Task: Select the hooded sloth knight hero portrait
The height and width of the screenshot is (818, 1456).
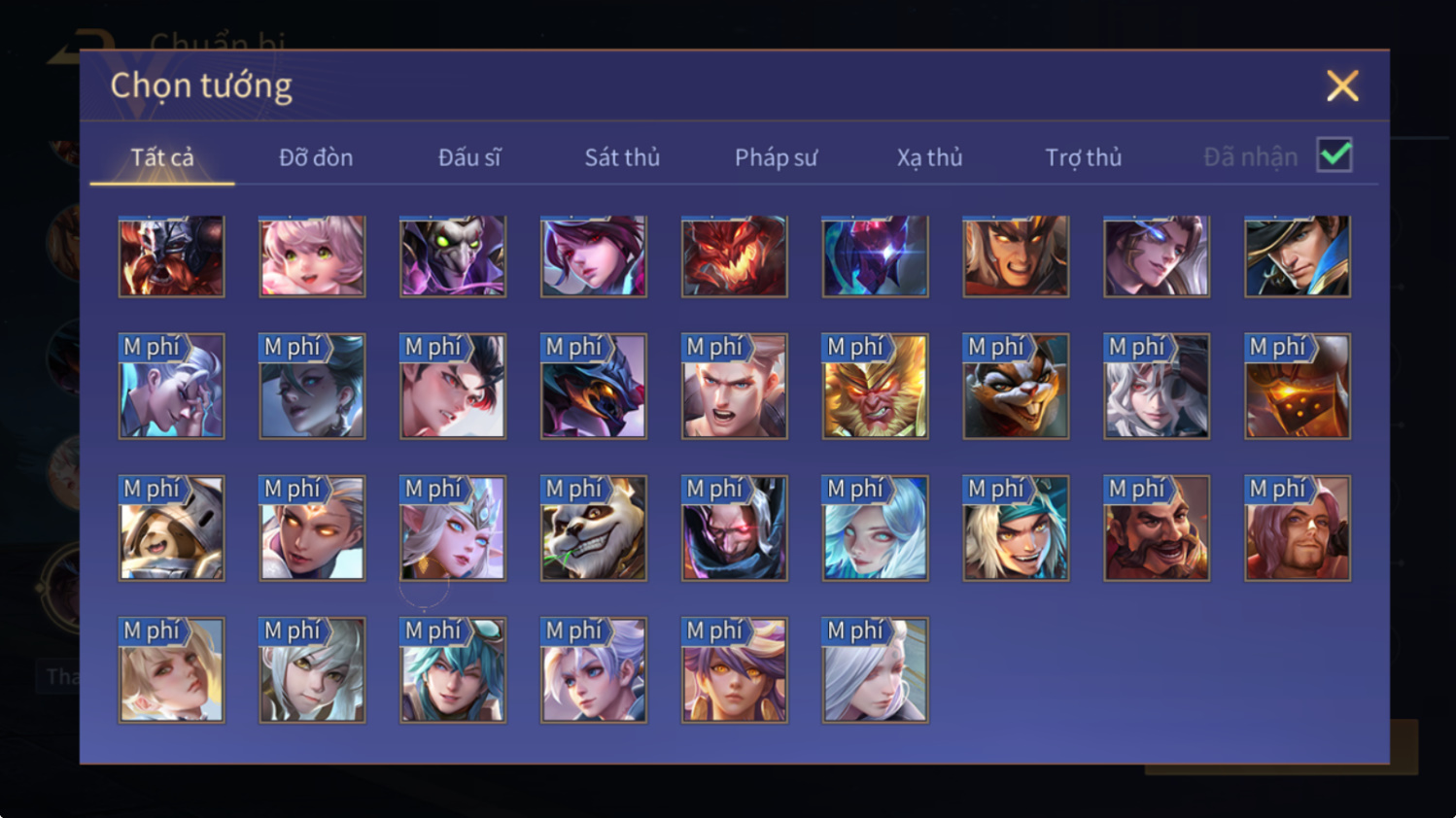Action: coord(171,528)
